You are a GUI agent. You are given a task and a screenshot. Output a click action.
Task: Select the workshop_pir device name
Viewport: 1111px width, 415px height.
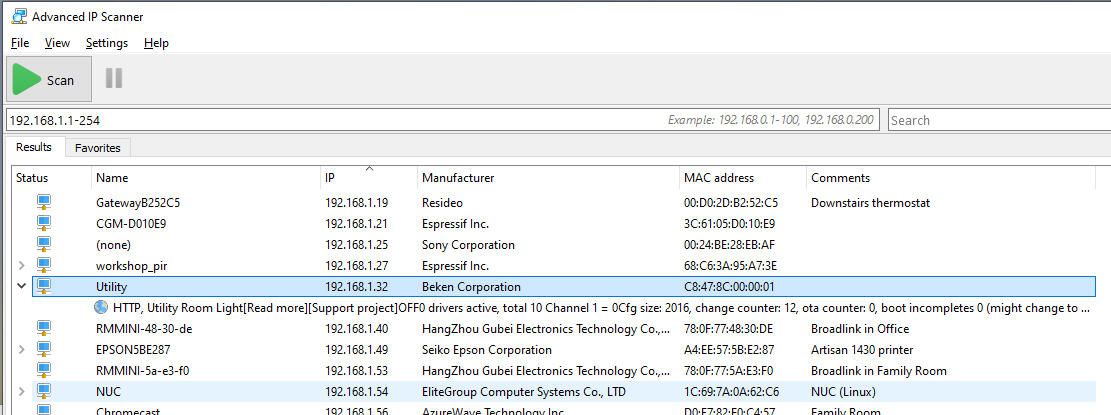click(x=132, y=266)
